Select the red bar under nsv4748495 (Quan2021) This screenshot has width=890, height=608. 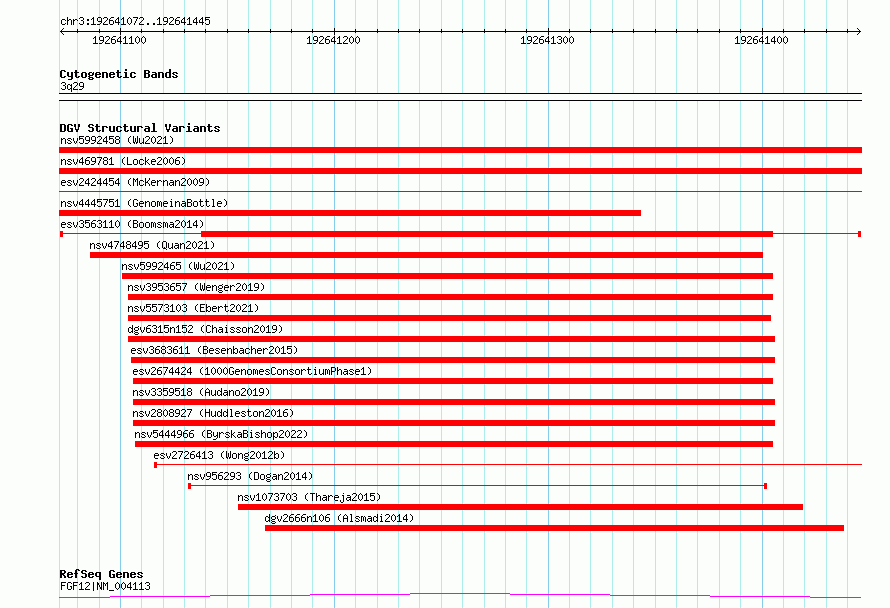click(x=426, y=255)
